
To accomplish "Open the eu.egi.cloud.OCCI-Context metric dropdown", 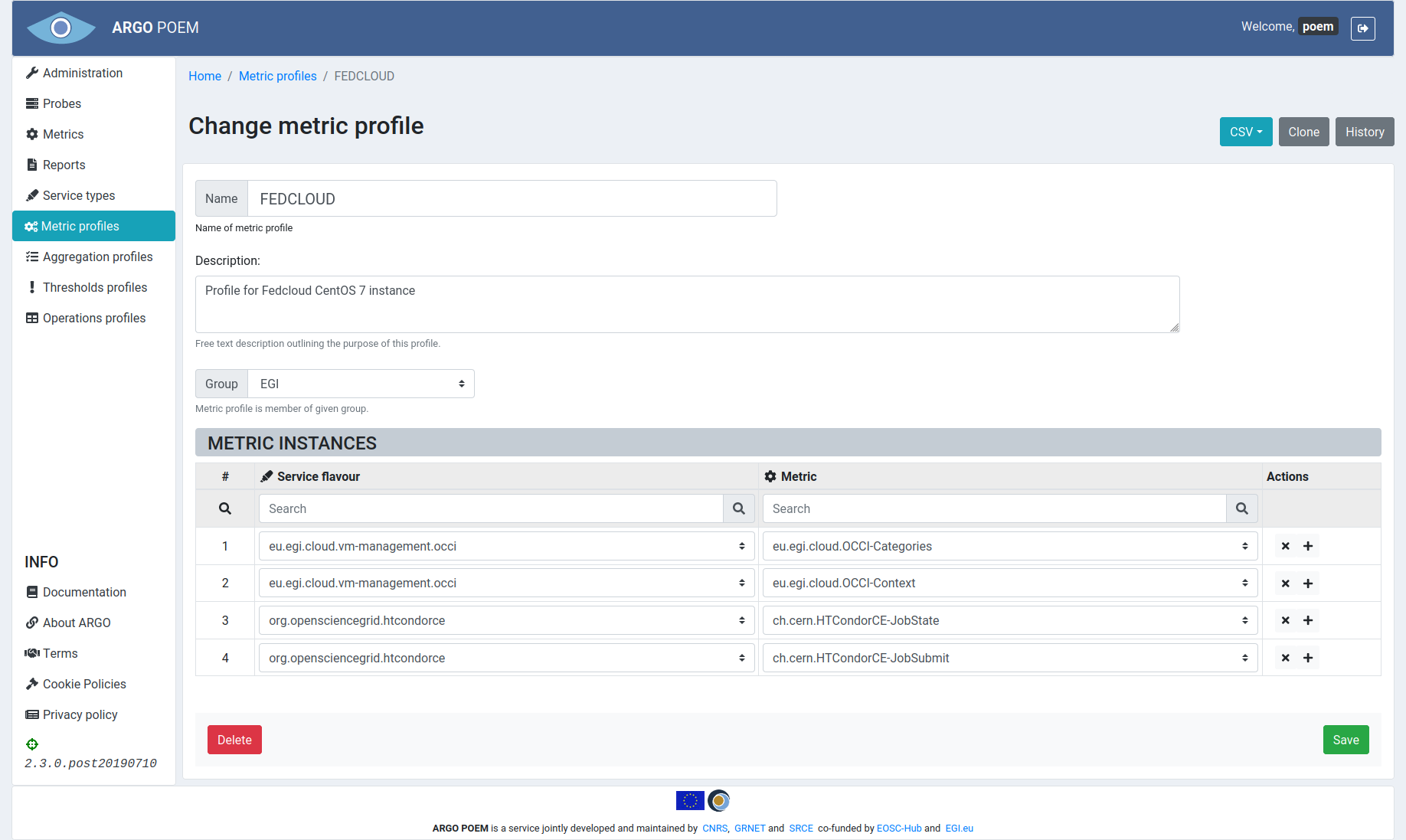I will pos(1010,583).
